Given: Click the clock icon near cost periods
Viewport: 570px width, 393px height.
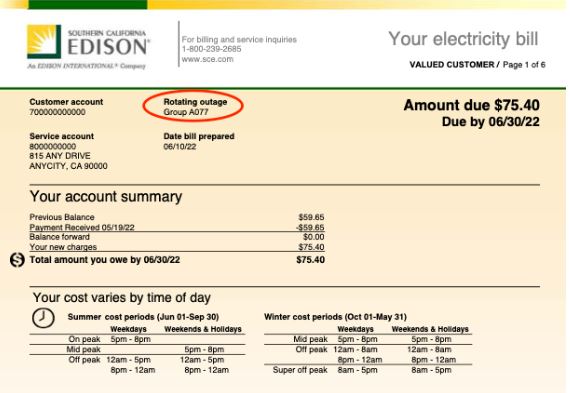Looking at the screenshot, I should (x=43, y=318).
